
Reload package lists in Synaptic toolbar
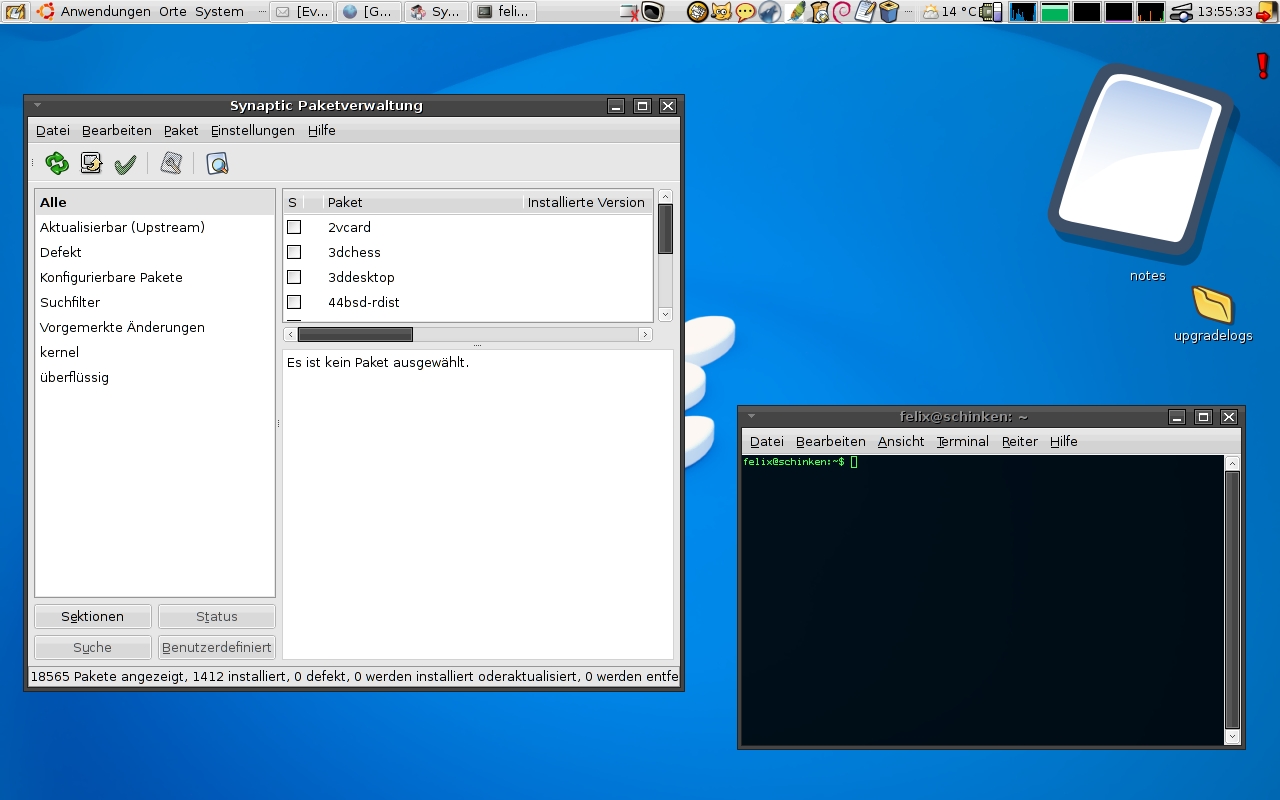57,163
